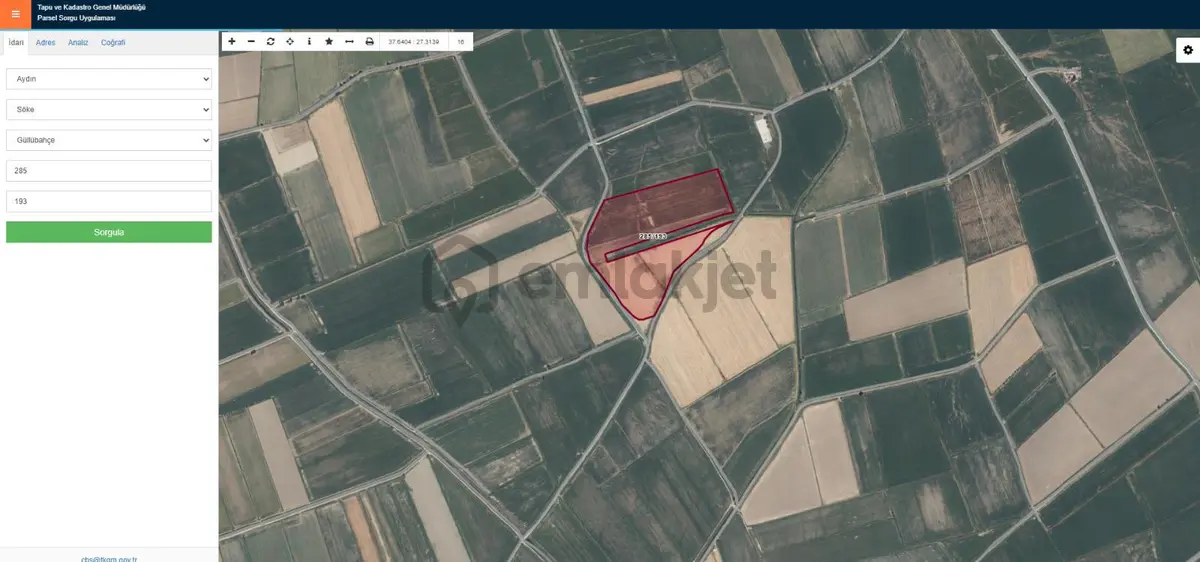Open the hamburger menu button

click(x=15, y=14)
